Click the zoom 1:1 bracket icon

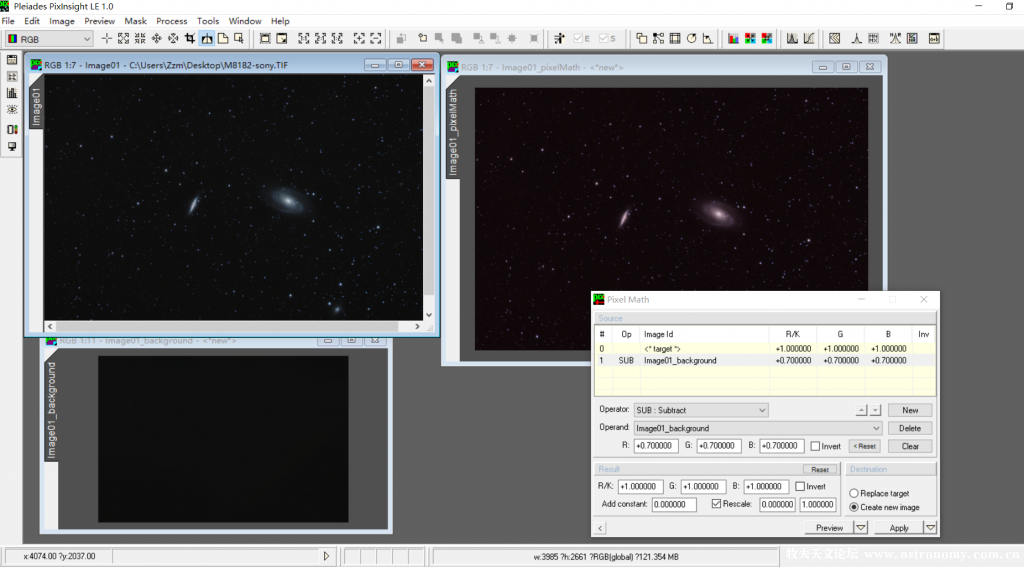click(304, 39)
